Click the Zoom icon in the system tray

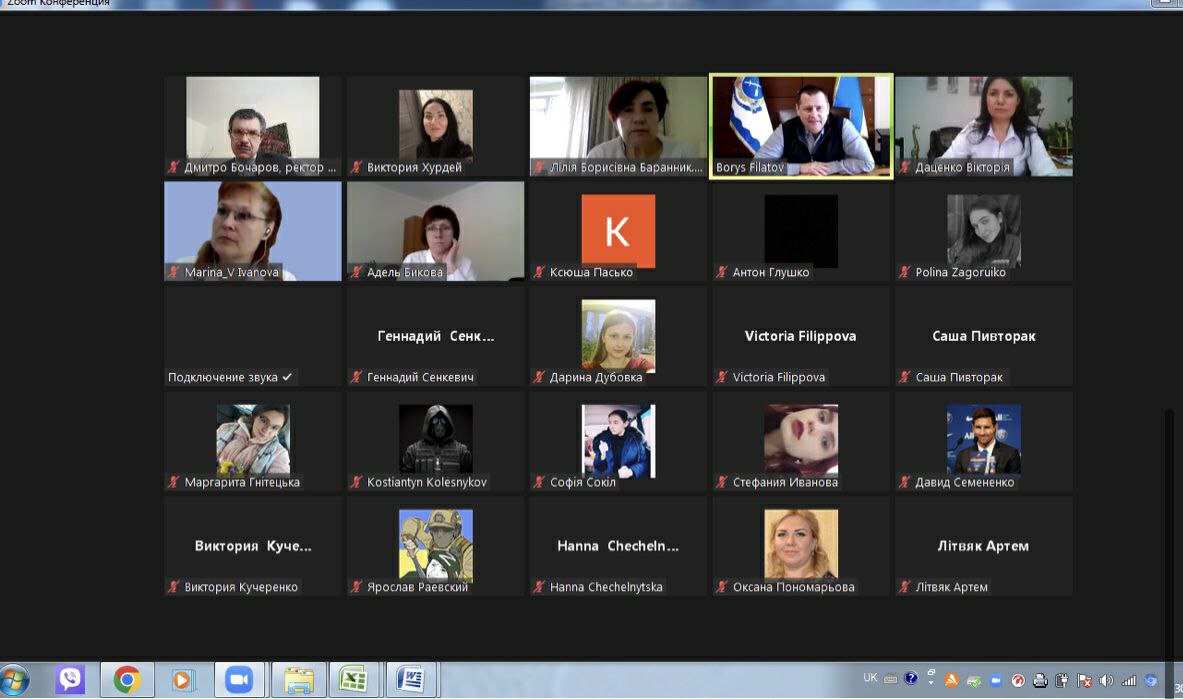tap(996, 681)
